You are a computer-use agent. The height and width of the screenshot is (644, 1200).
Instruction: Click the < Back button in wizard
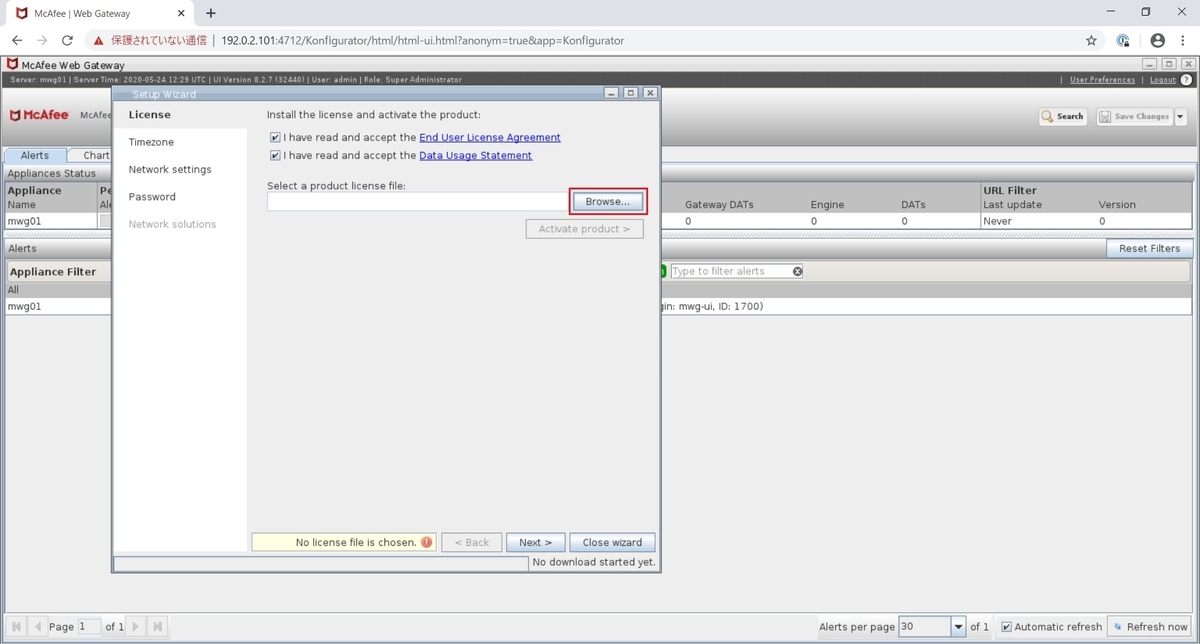(471, 542)
